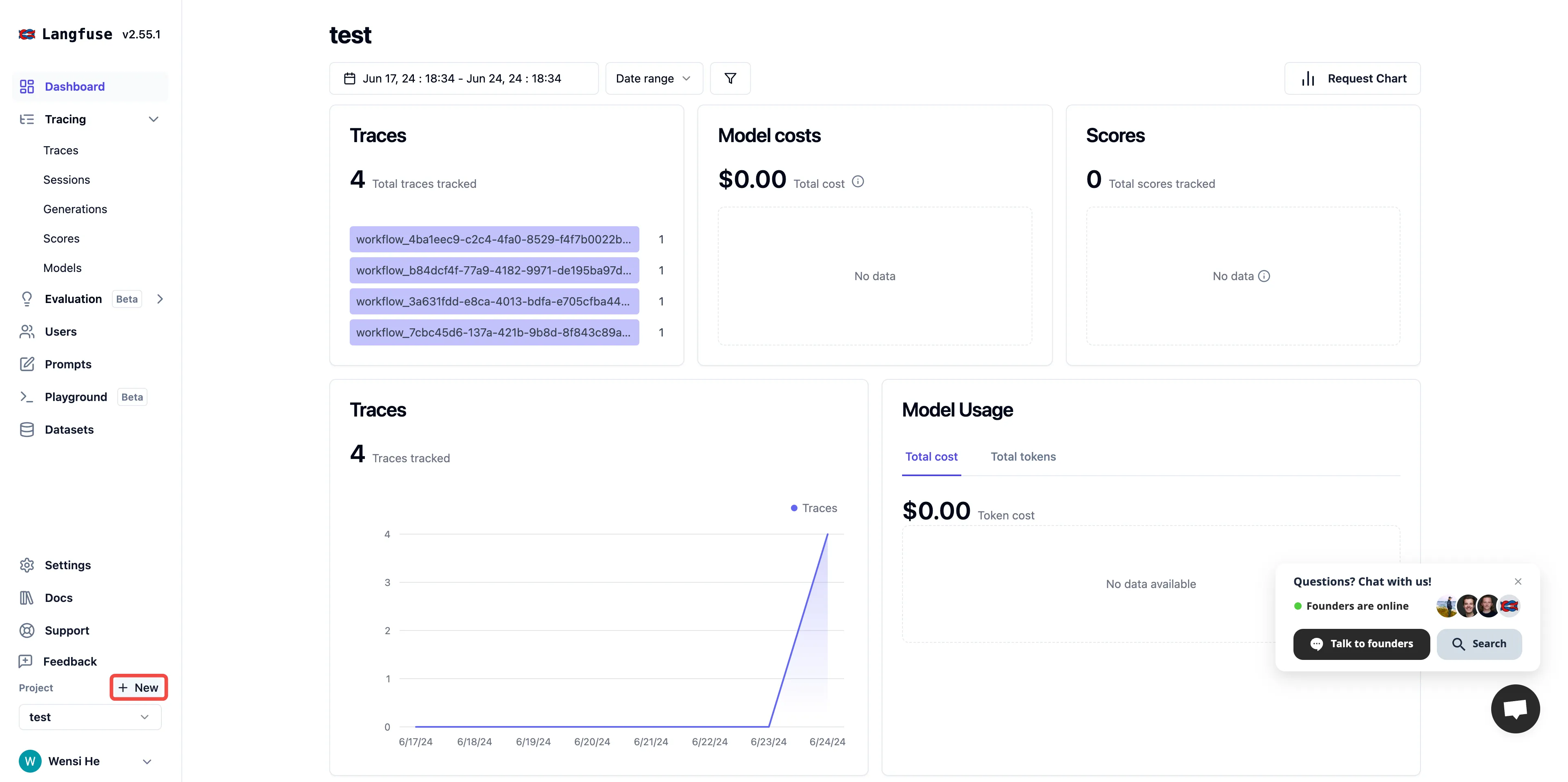
Task: Click the Talk to founders button
Action: pos(1361,644)
